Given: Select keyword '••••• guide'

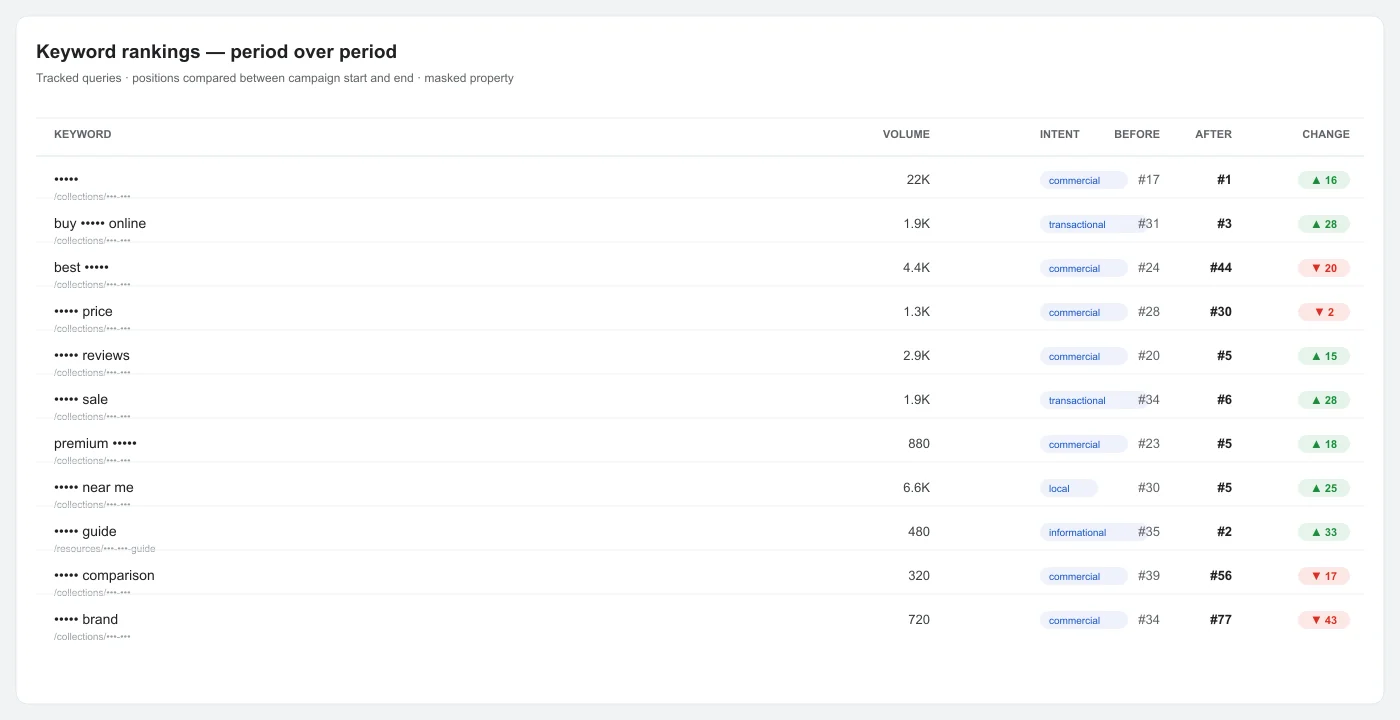Looking at the screenshot, I should click(x=85, y=531).
